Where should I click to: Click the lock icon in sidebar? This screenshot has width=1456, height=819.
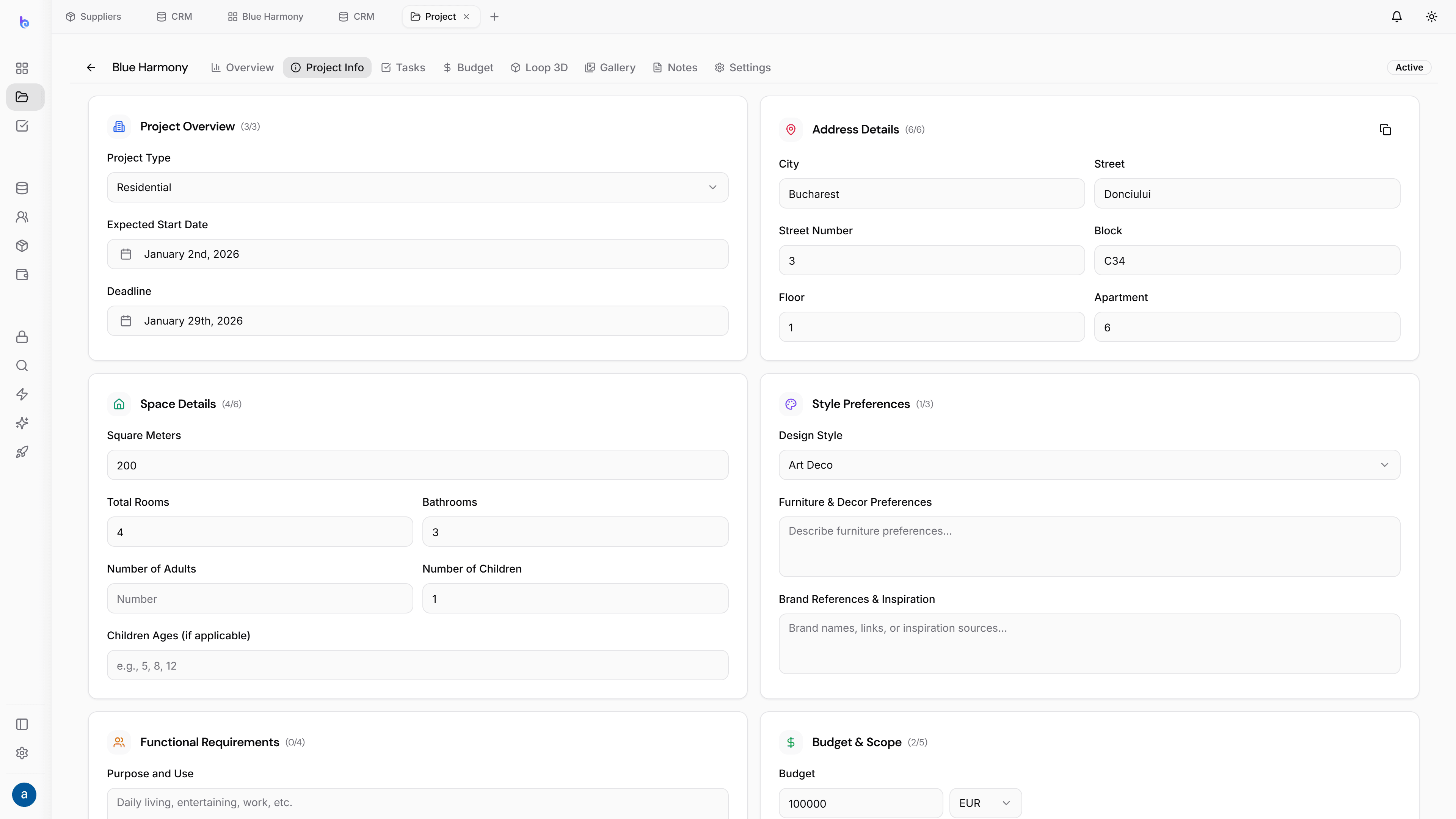[22, 337]
